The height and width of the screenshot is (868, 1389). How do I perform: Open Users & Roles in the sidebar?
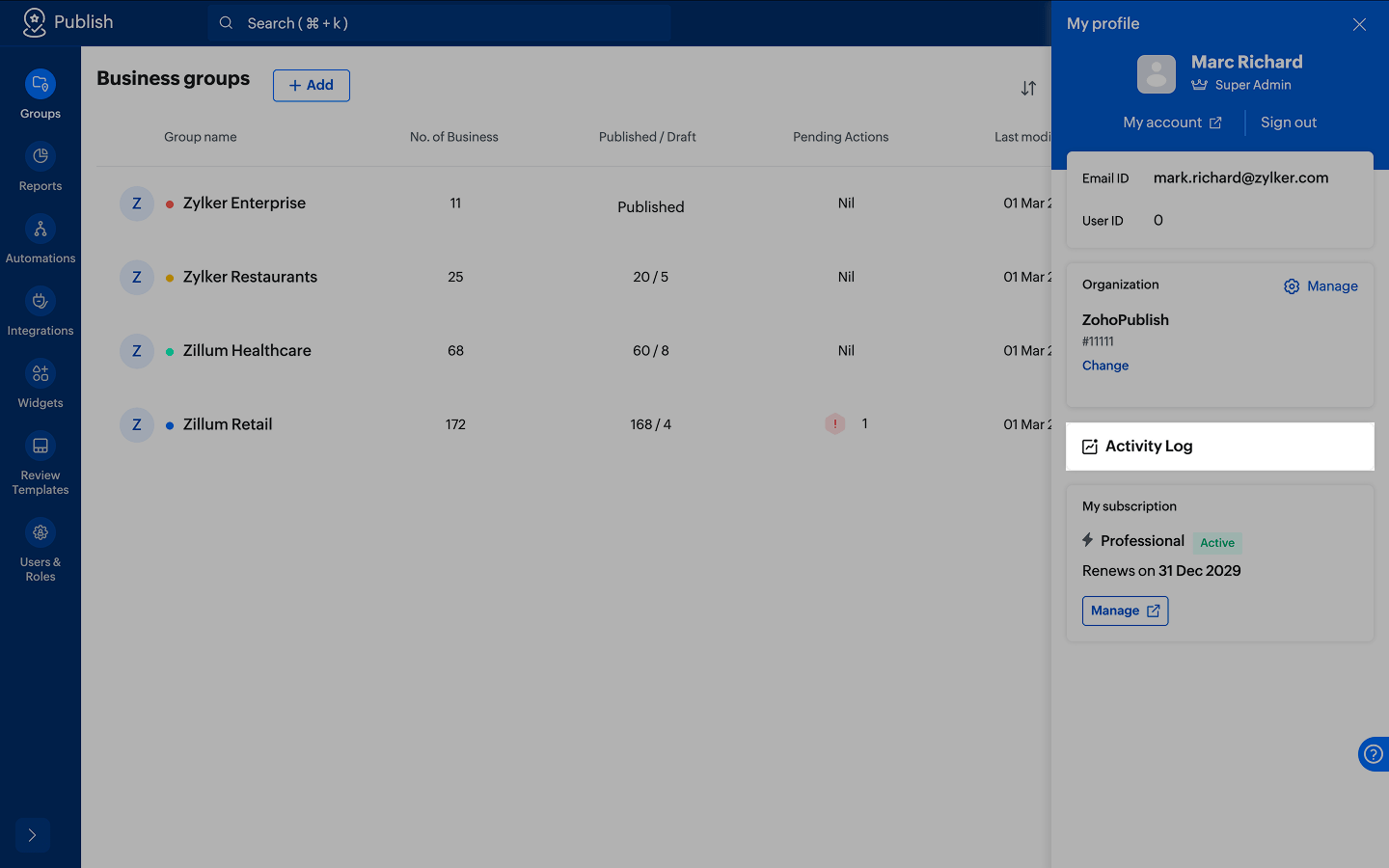point(41,550)
